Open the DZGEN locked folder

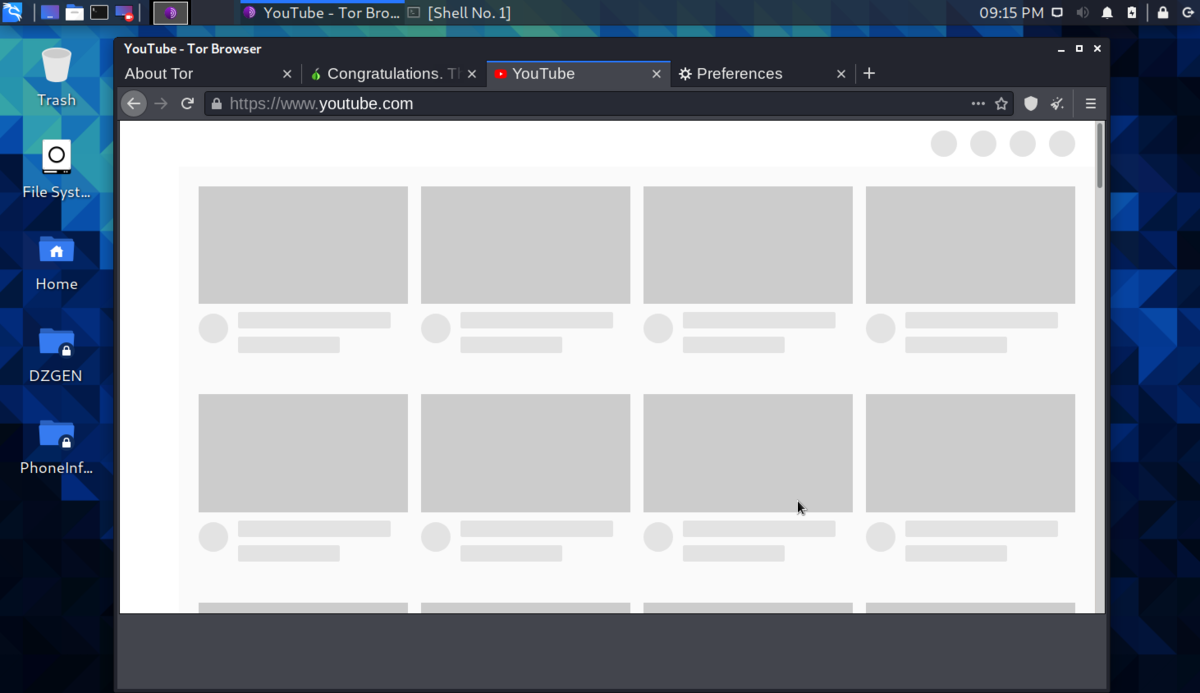coord(56,354)
